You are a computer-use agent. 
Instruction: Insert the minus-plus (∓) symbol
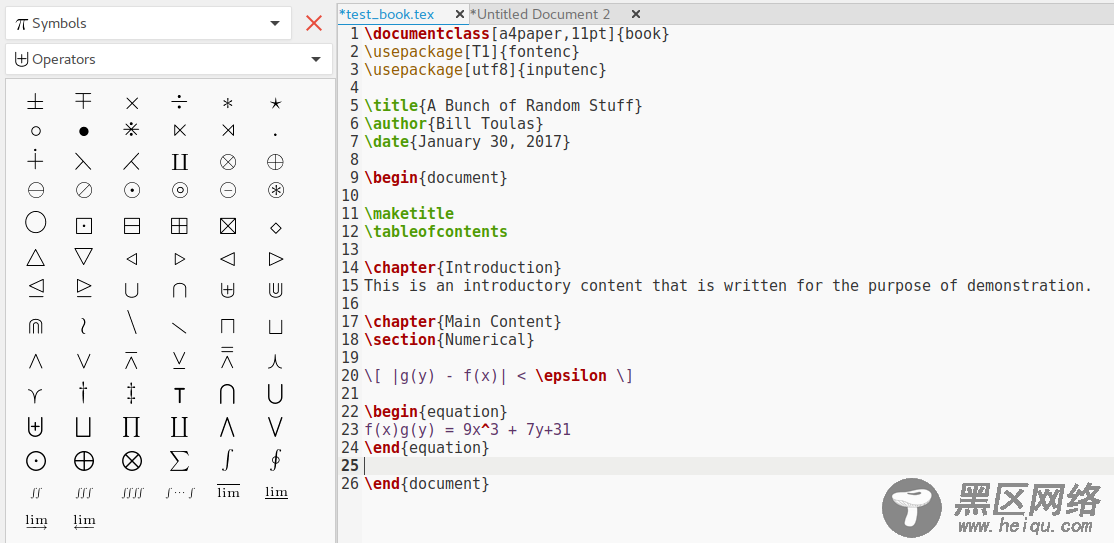(84, 102)
